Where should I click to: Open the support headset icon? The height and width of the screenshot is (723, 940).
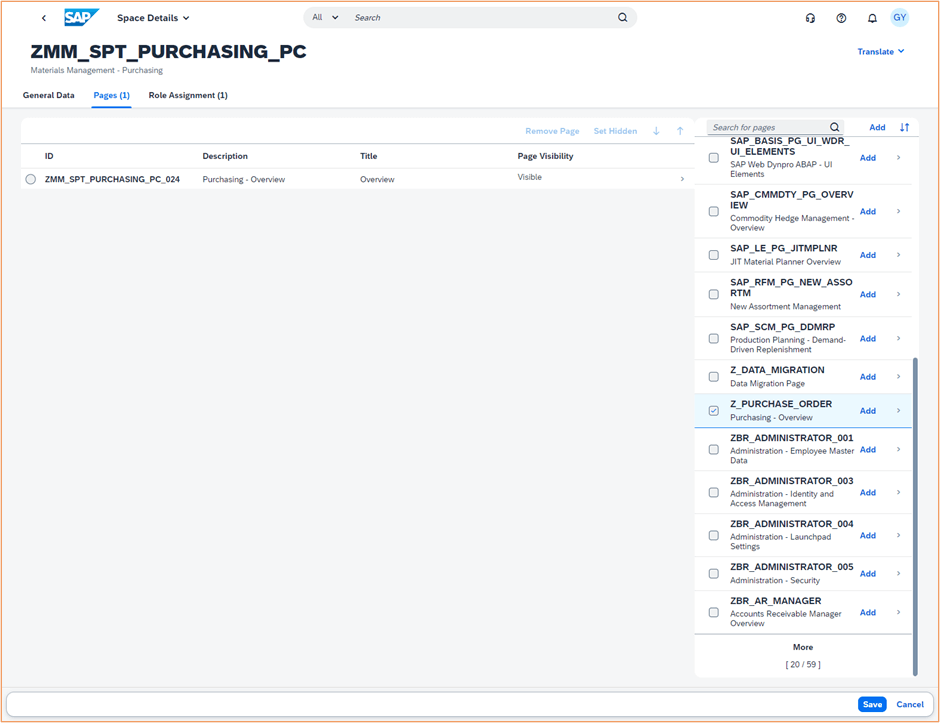click(x=810, y=18)
